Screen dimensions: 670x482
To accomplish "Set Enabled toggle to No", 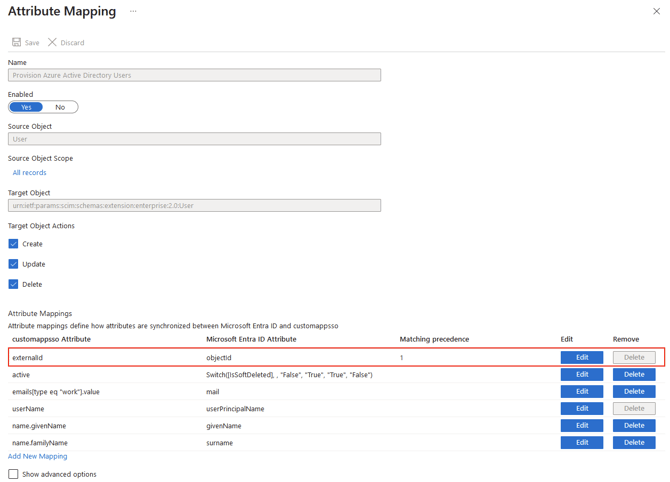I will (60, 107).
